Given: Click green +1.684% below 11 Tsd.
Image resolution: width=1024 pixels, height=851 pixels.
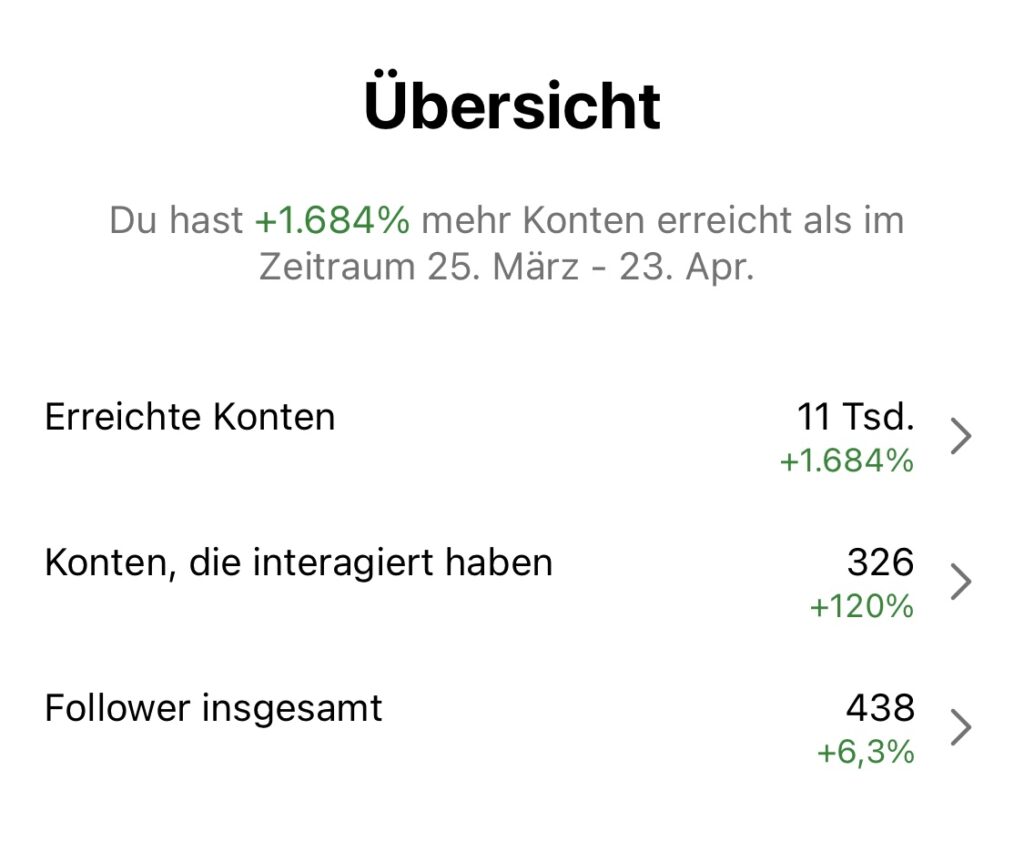Looking at the screenshot, I should pyautogui.click(x=846, y=461).
